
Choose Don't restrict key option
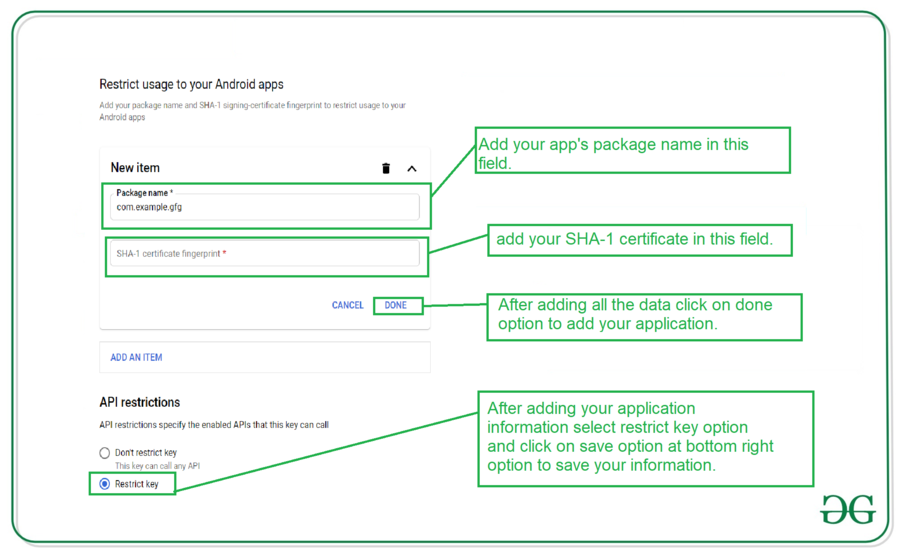pyautogui.click(x=104, y=453)
